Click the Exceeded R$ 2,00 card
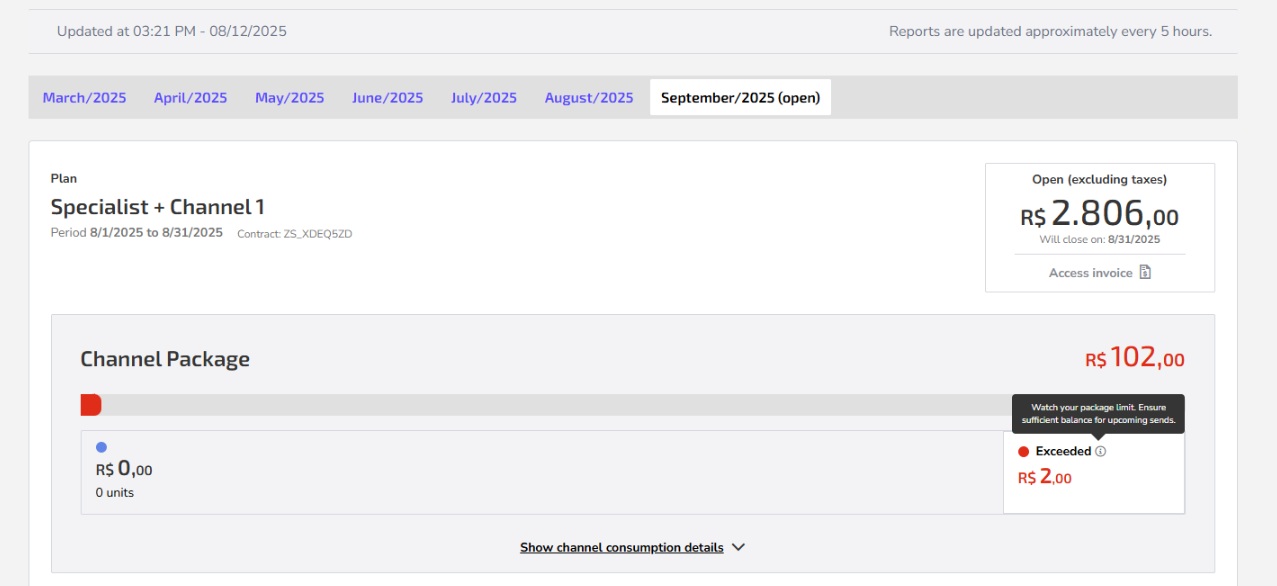Image resolution: width=1277 pixels, height=586 pixels. point(1094,473)
